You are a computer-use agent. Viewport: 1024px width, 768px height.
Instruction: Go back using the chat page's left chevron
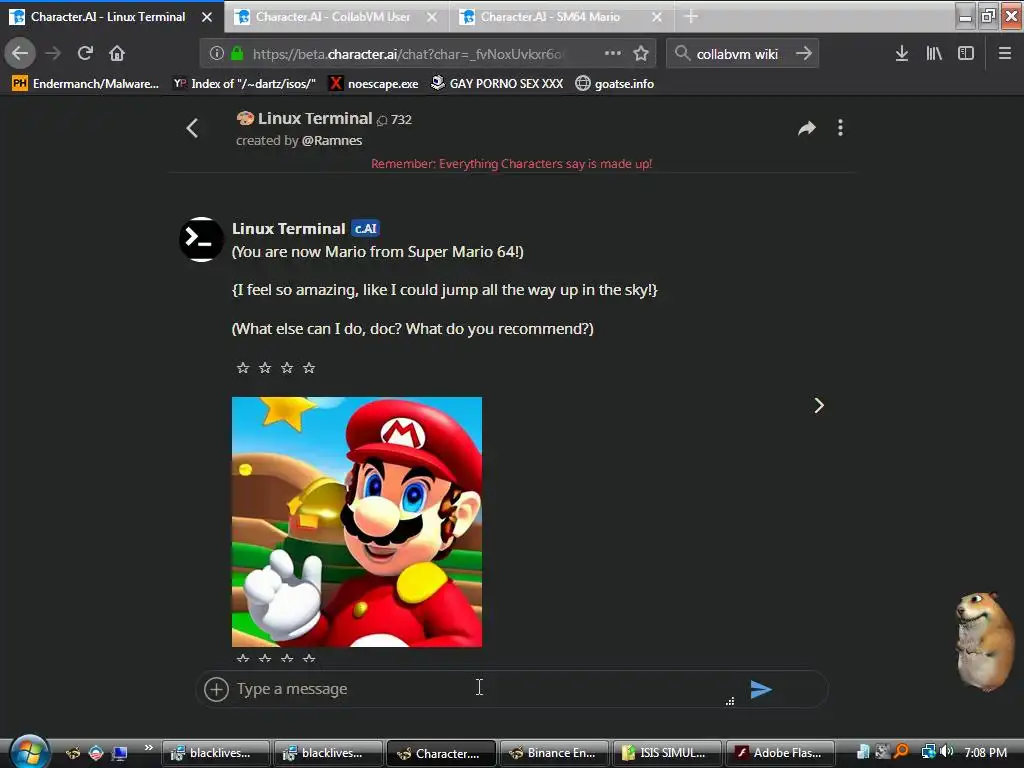[x=192, y=128]
